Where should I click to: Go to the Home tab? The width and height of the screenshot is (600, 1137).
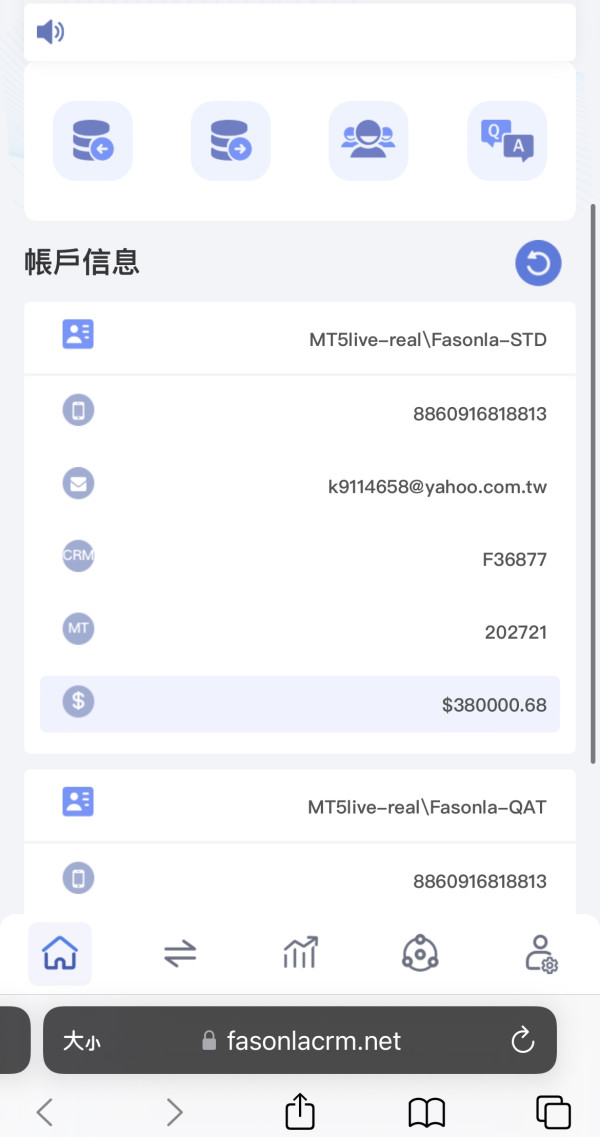[x=60, y=954]
